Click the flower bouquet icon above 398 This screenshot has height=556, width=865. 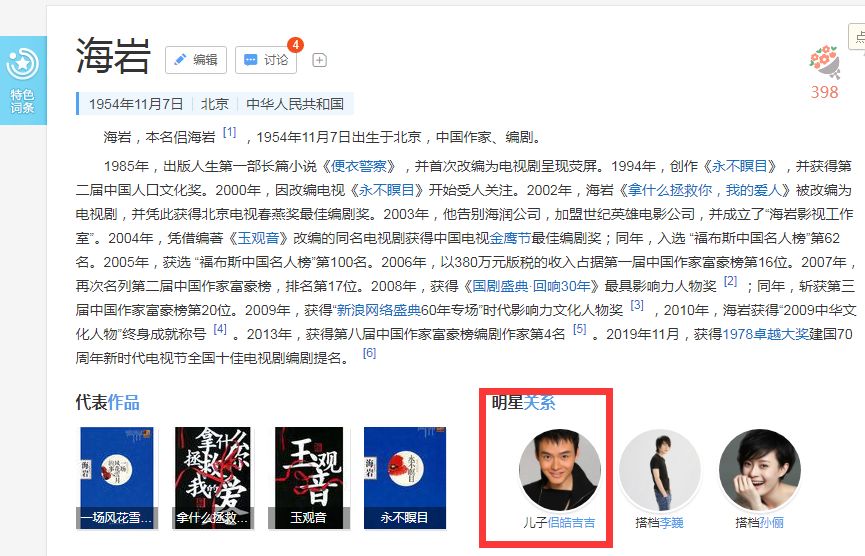pos(825,62)
